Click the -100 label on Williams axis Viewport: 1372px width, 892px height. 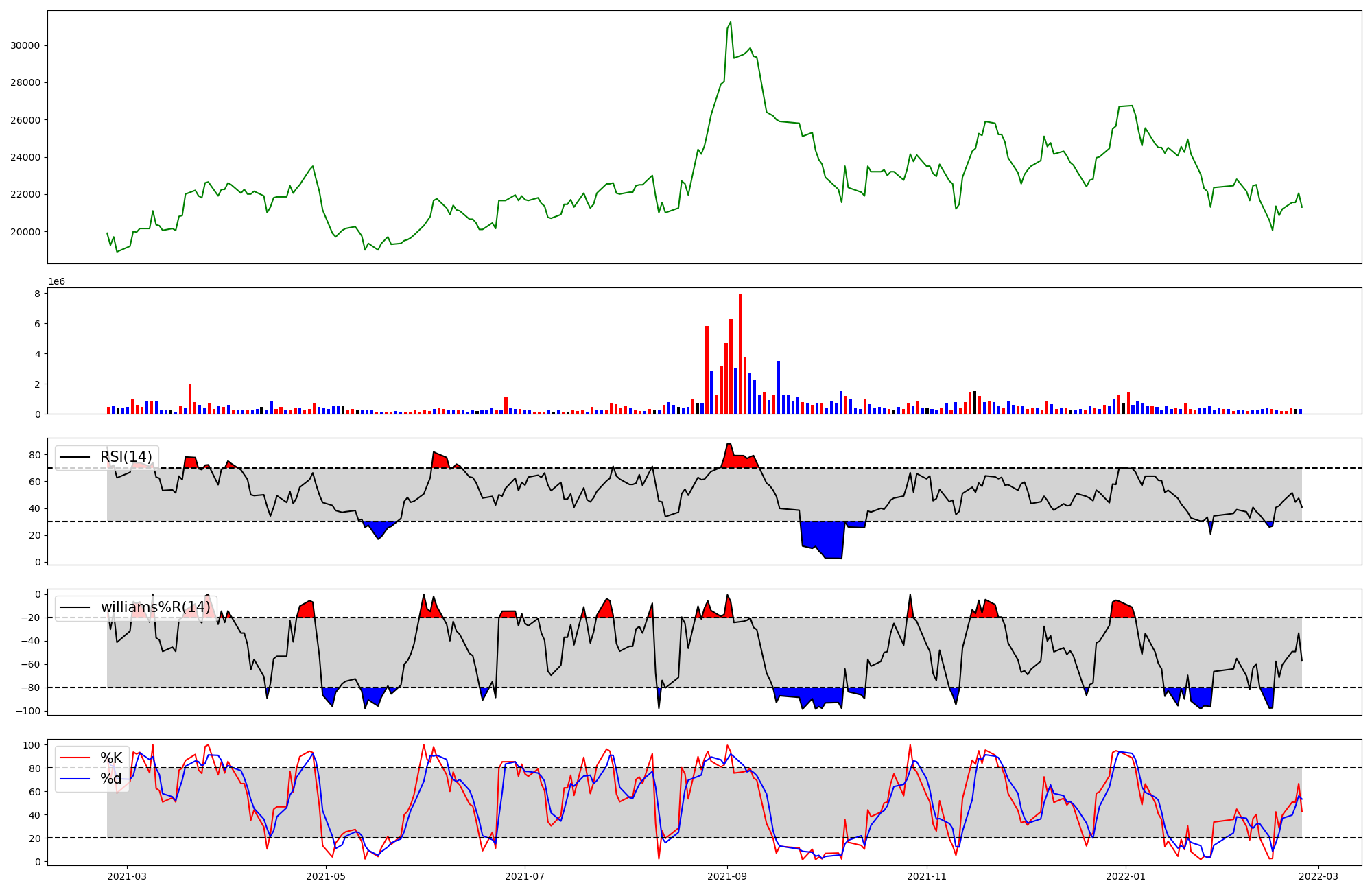[x=27, y=711]
